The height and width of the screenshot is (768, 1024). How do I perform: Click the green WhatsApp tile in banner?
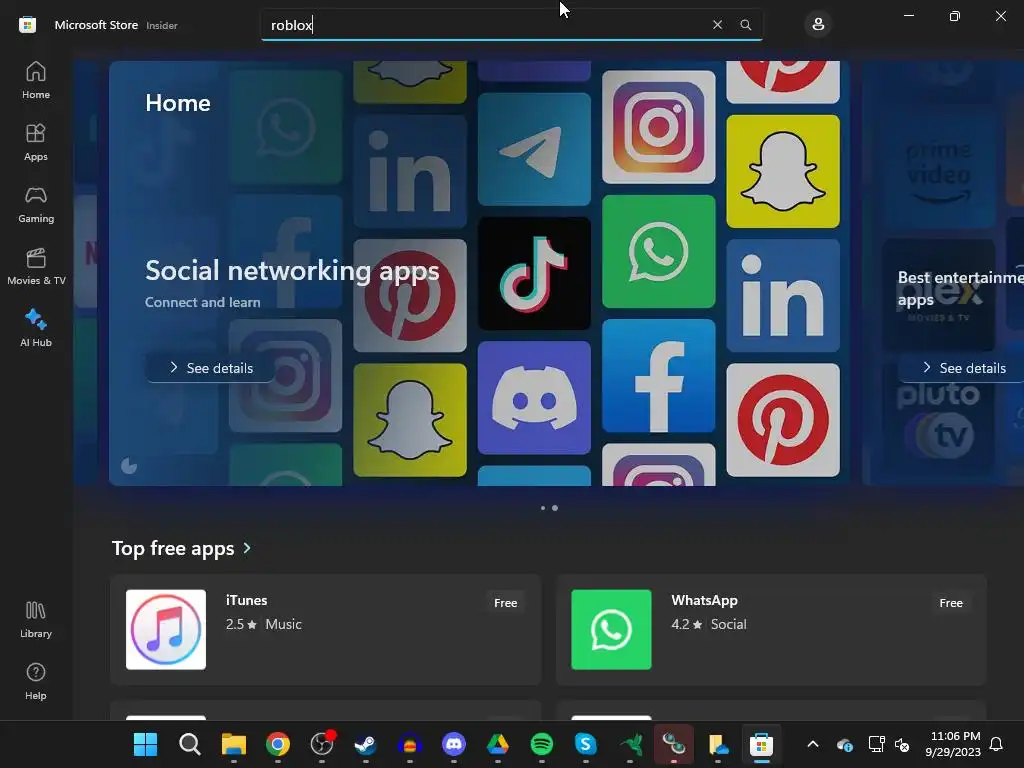coord(658,251)
